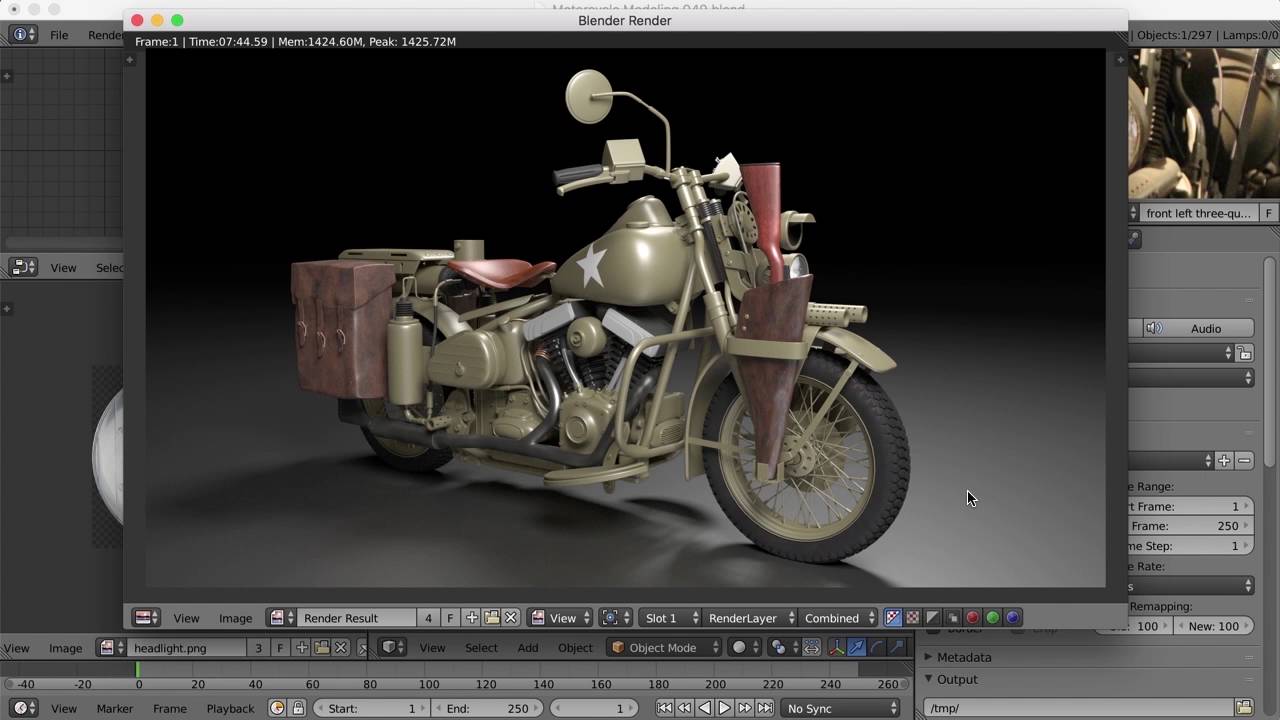Viewport: 1280px width, 720px height.
Task: Set fake user for Render Result
Action: coord(450,618)
